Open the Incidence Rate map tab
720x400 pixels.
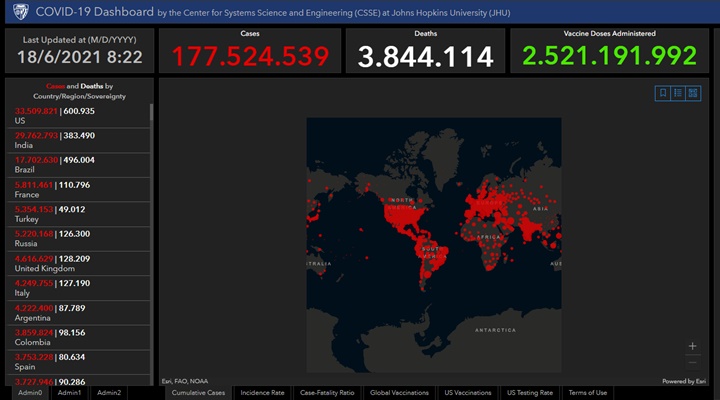pos(262,393)
